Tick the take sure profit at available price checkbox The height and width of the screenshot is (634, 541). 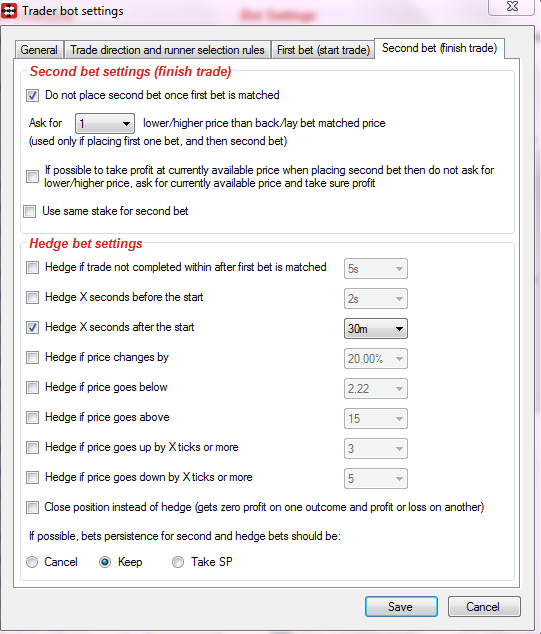32,177
